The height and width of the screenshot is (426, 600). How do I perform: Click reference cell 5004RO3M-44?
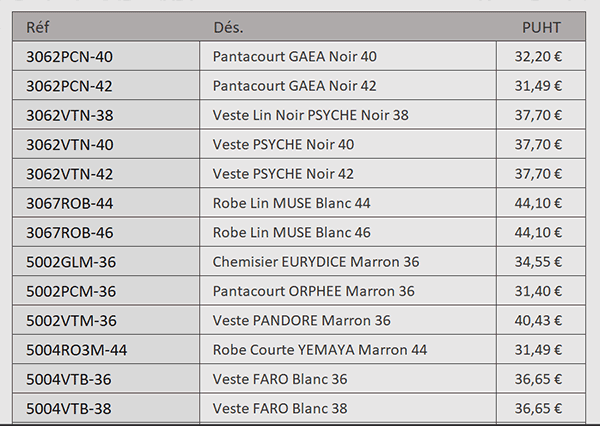pos(77,350)
